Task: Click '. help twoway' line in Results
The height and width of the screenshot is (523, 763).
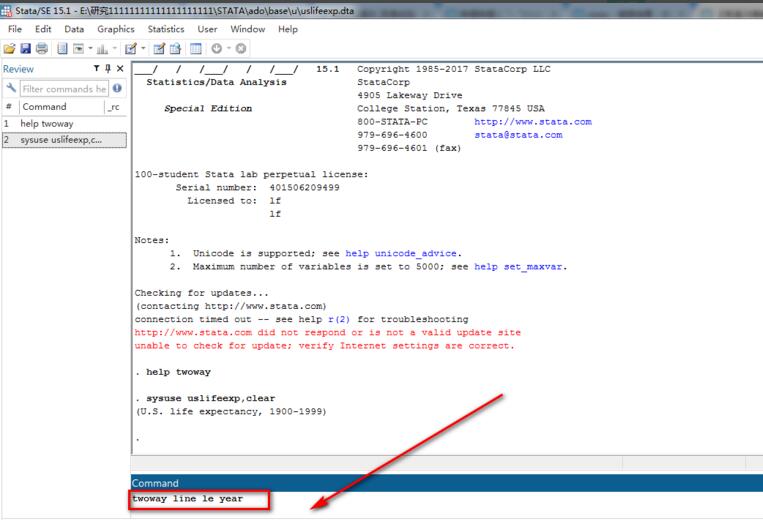Action: click(173, 372)
